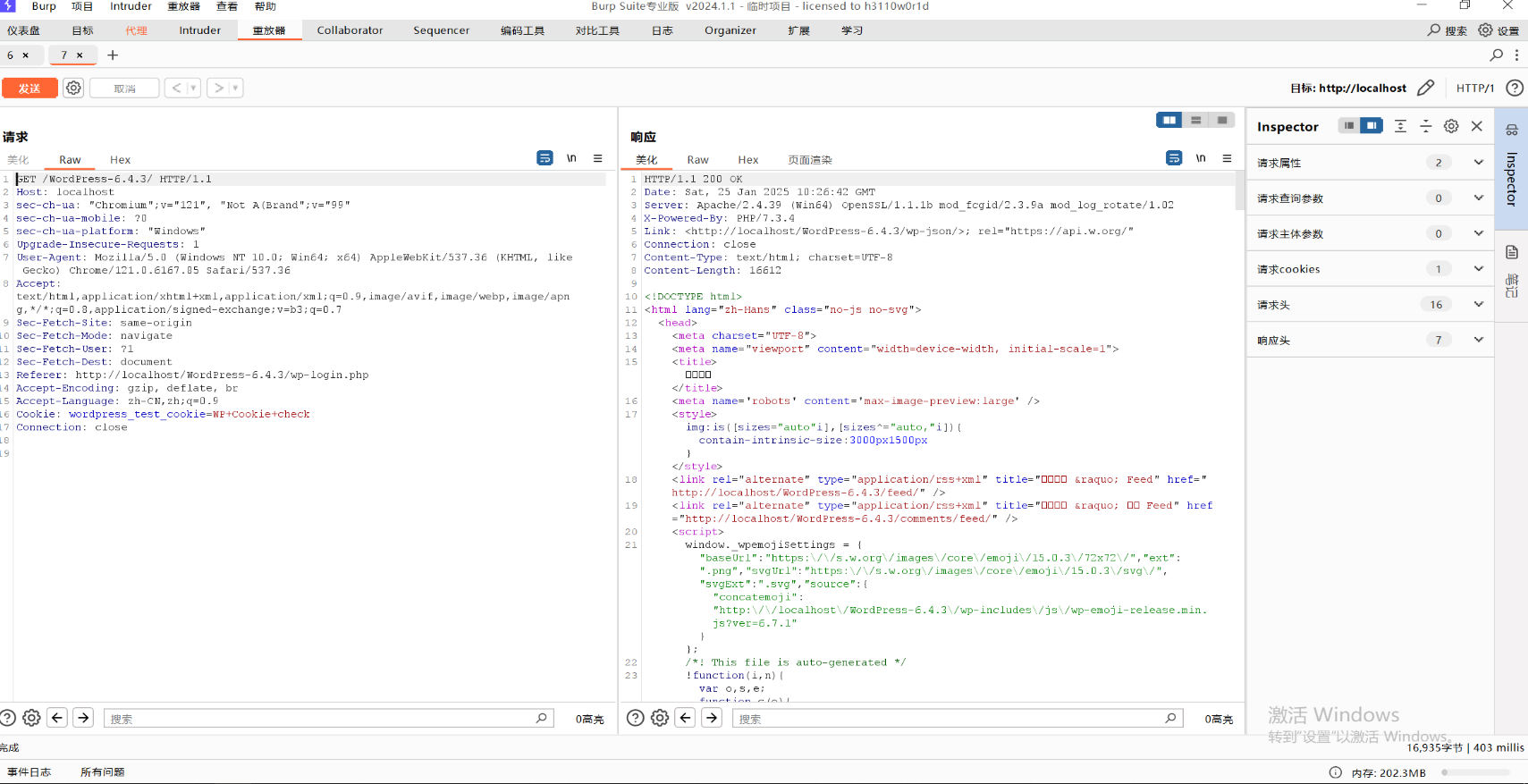Toggle non-printable characters \n in response panel

pyautogui.click(x=1201, y=158)
